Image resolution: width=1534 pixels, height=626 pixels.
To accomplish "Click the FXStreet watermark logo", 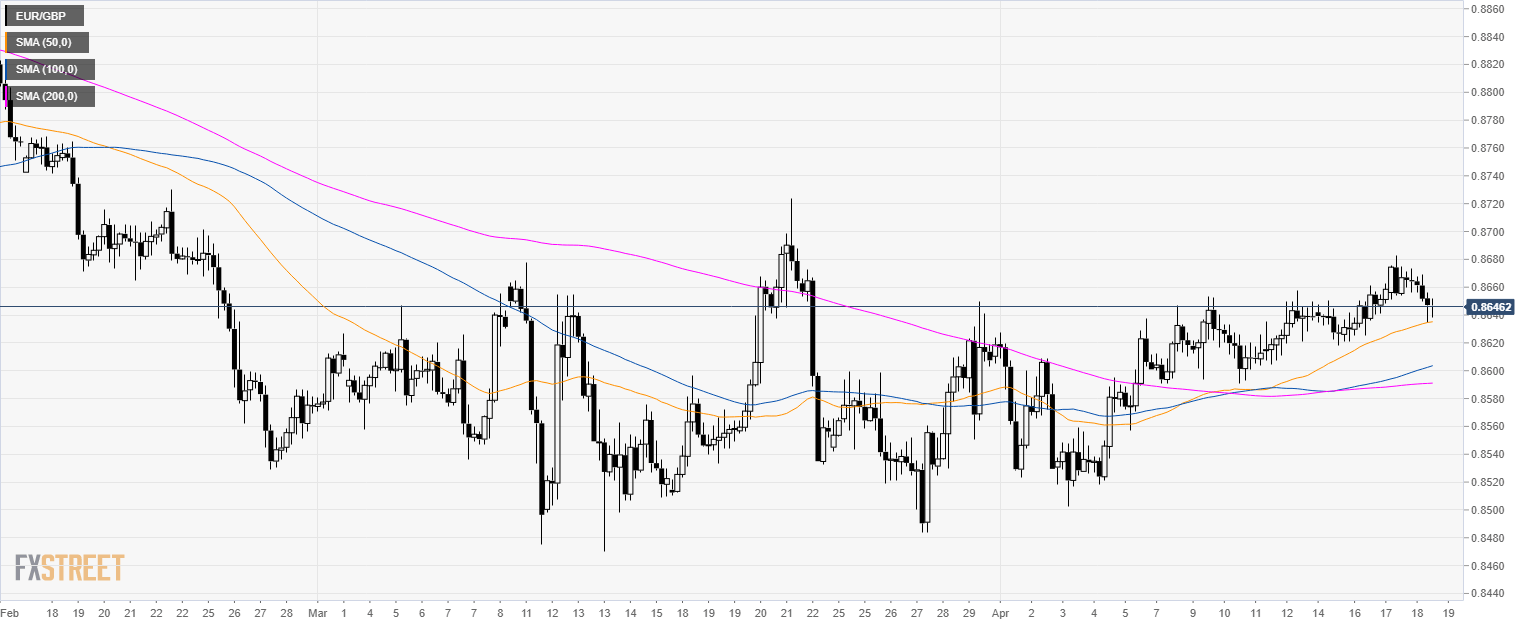I will pyautogui.click(x=69, y=567).
